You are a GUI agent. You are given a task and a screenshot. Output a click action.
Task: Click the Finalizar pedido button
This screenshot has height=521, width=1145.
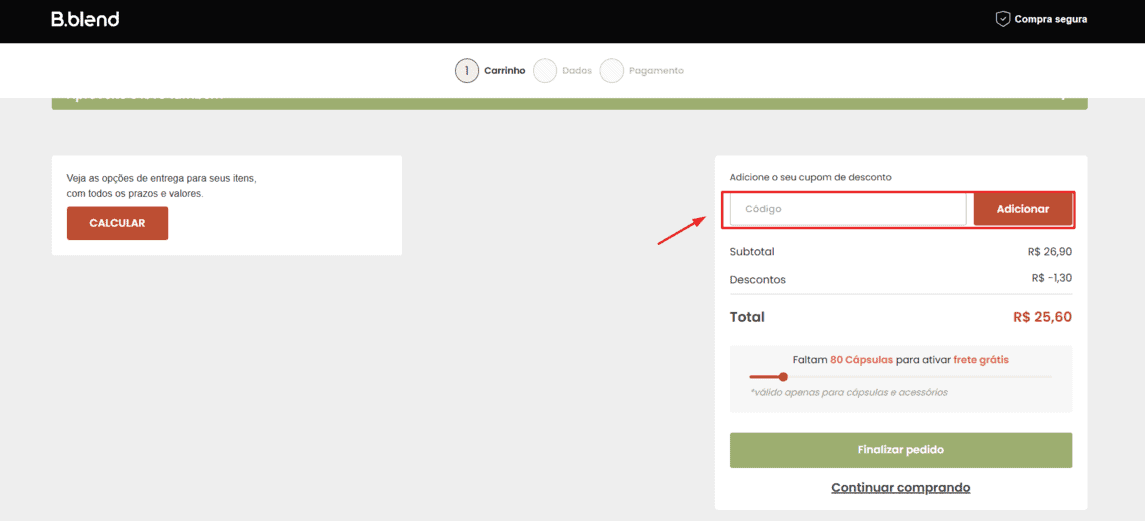click(900, 450)
